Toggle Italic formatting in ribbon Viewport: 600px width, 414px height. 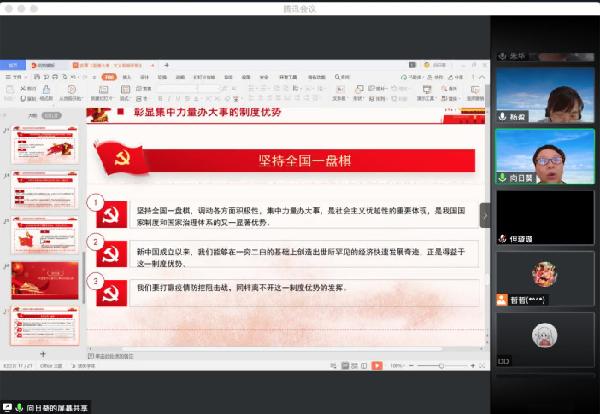(169, 98)
